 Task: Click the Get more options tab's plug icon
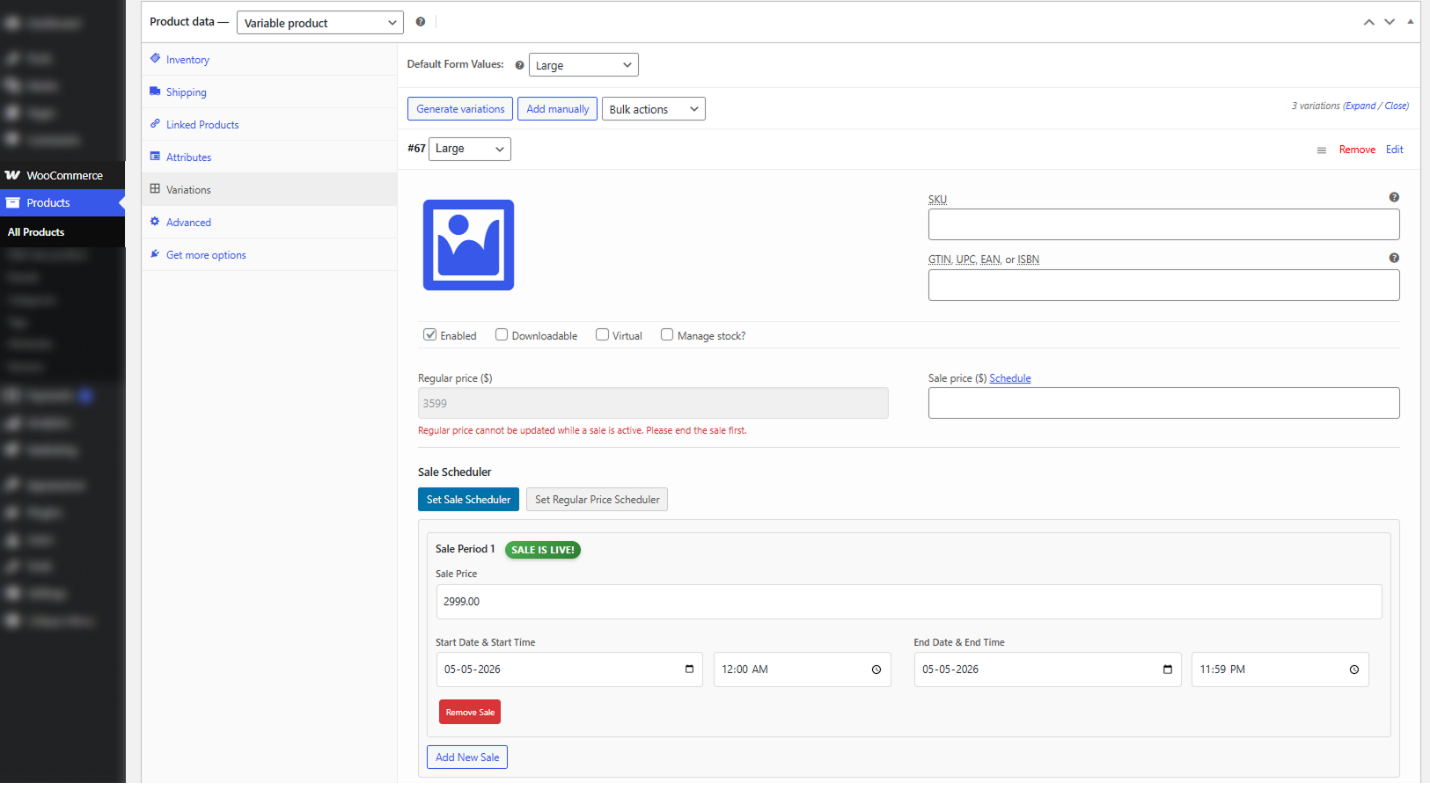tap(155, 254)
